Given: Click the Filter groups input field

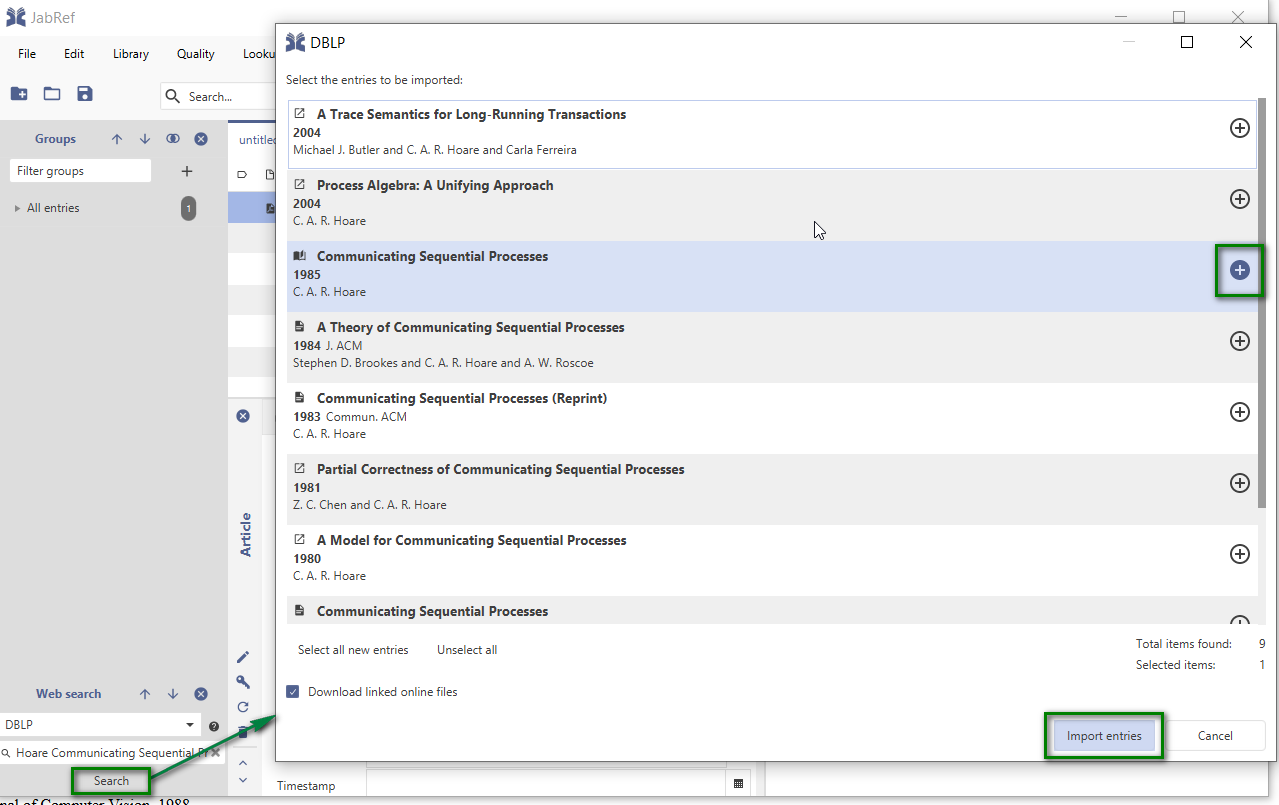Looking at the screenshot, I should coord(80,171).
